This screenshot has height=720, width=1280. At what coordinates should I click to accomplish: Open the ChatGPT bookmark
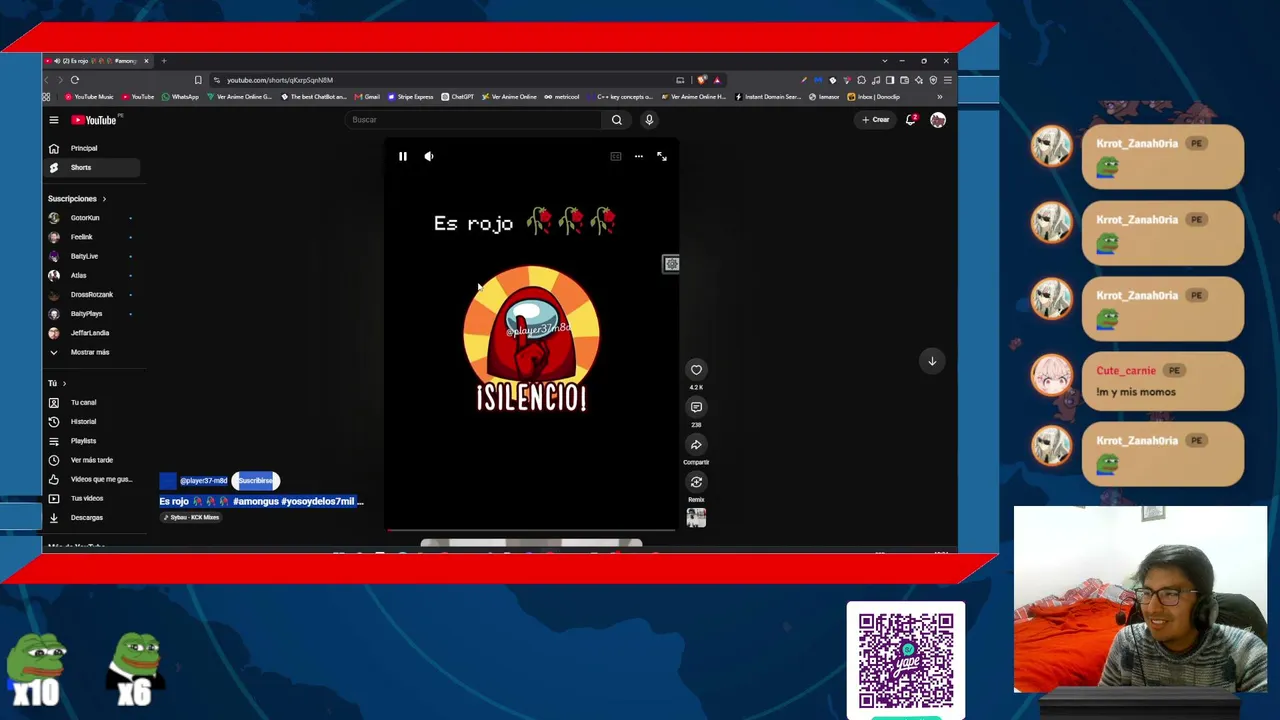(x=458, y=97)
